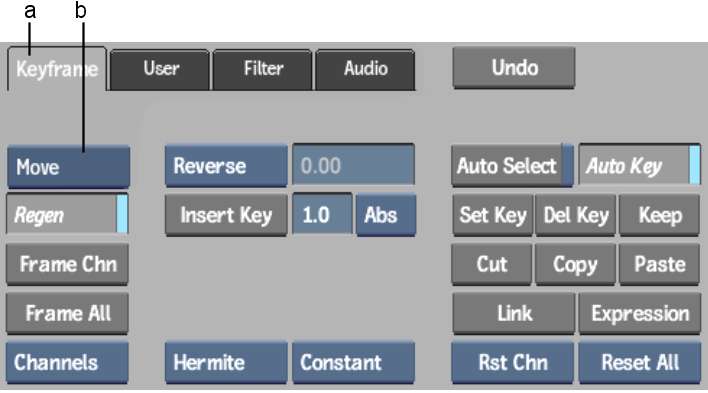
Task: Open the Hermite interpolation dropdown
Action: point(226,363)
